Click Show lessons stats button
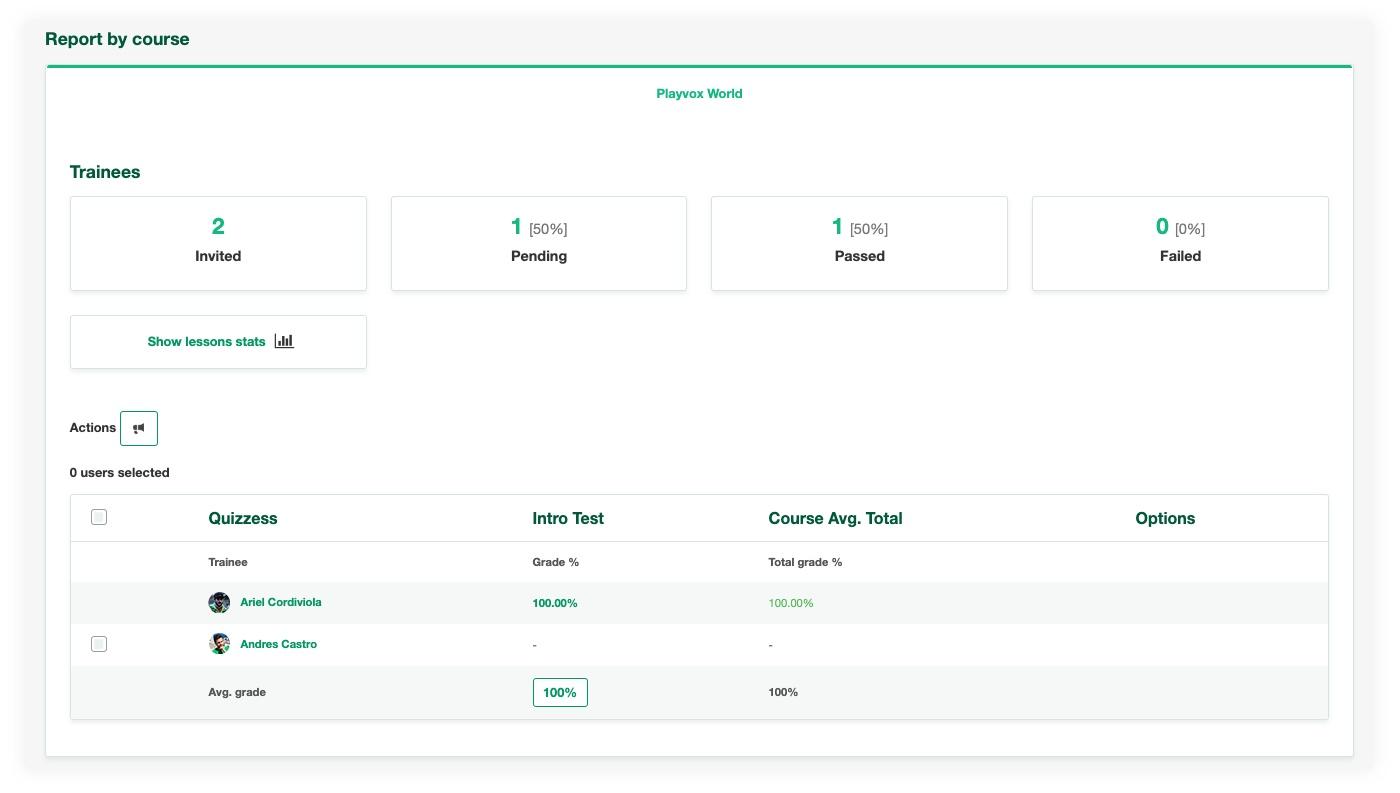Screen dimensions: 1400x793 [x=218, y=342]
